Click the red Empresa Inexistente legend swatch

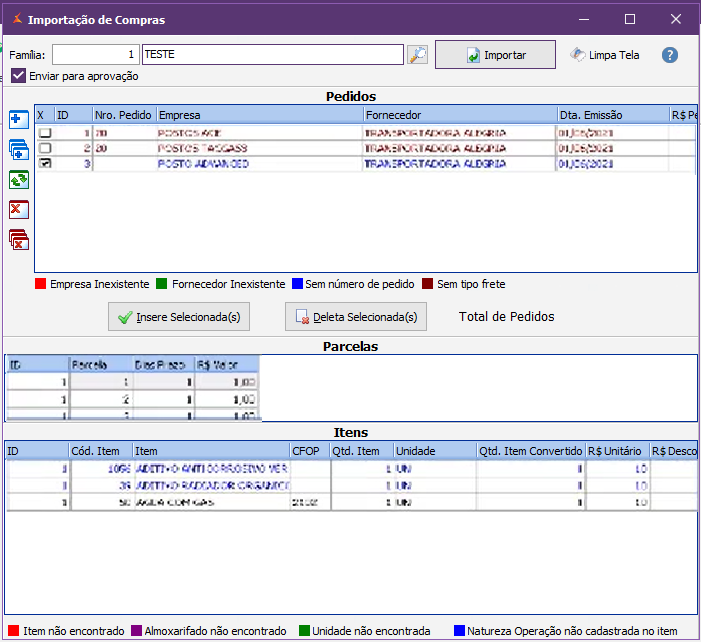tap(41, 284)
